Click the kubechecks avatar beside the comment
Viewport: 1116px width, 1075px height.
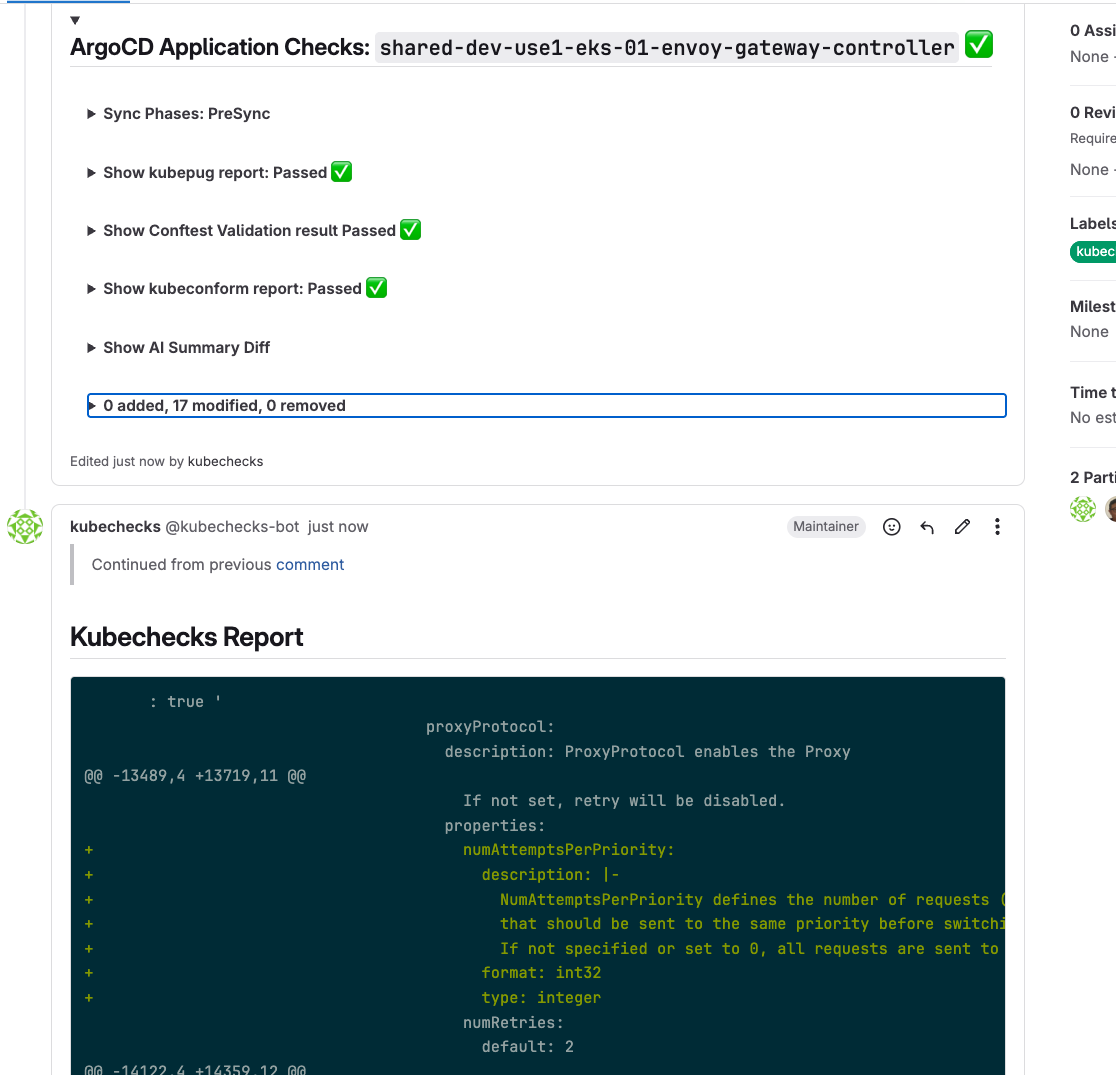pos(25,527)
